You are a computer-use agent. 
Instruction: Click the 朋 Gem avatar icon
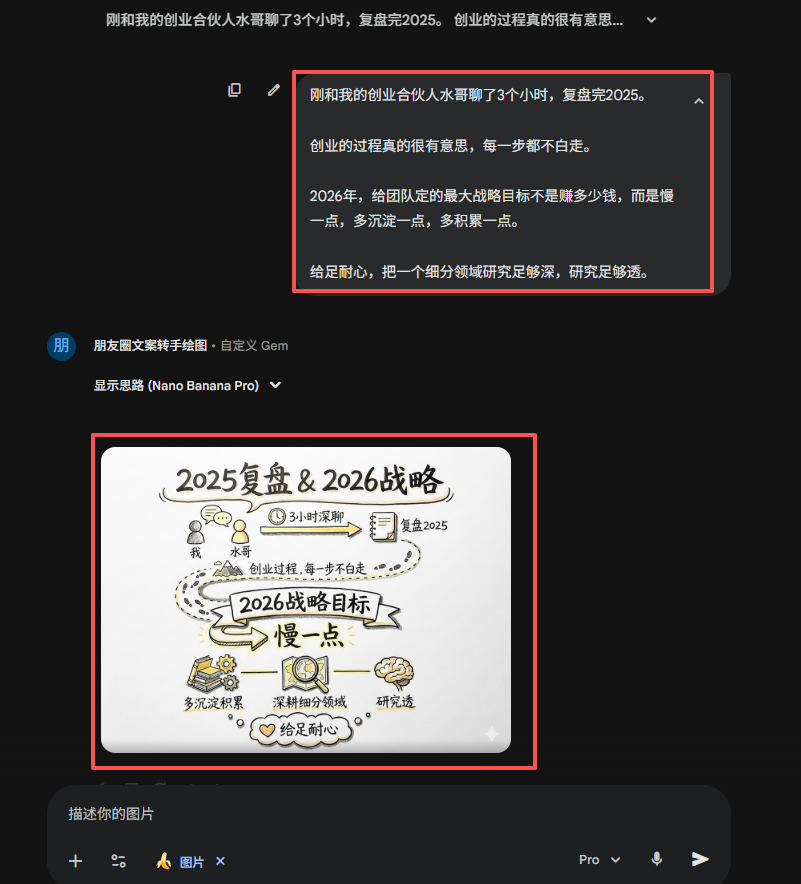tap(61, 346)
